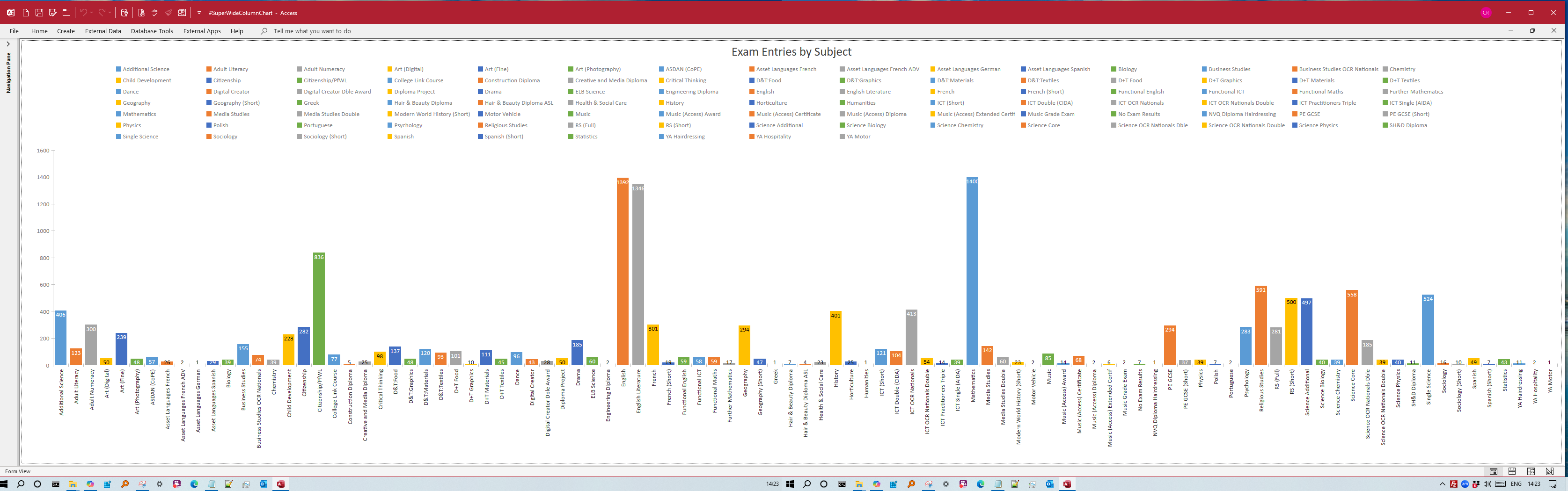Run the abc Spelling check icon
This screenshot has width=1568, height=491.
[154, 12]
